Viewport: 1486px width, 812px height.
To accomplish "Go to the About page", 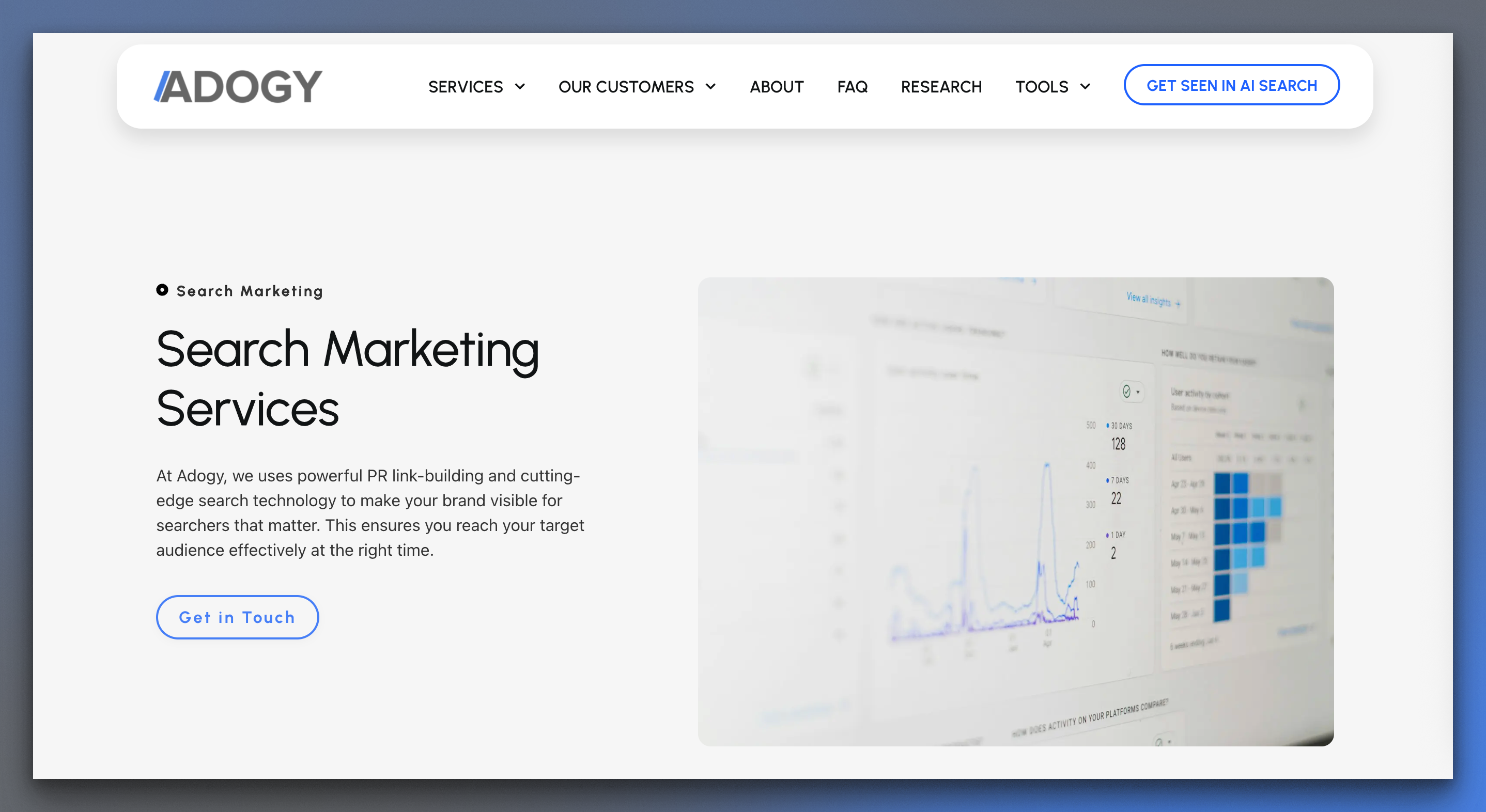I will point(777,86).
